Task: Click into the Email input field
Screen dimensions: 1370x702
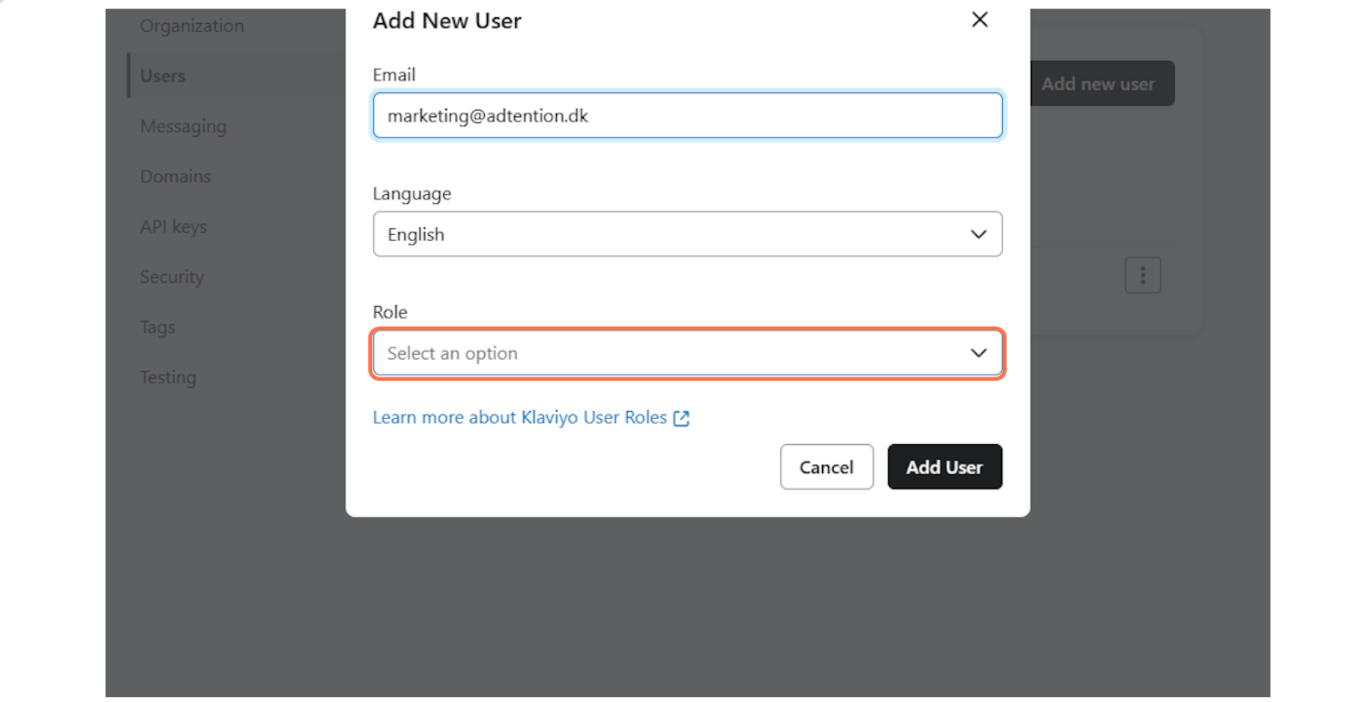Action: tap(687, 116)
